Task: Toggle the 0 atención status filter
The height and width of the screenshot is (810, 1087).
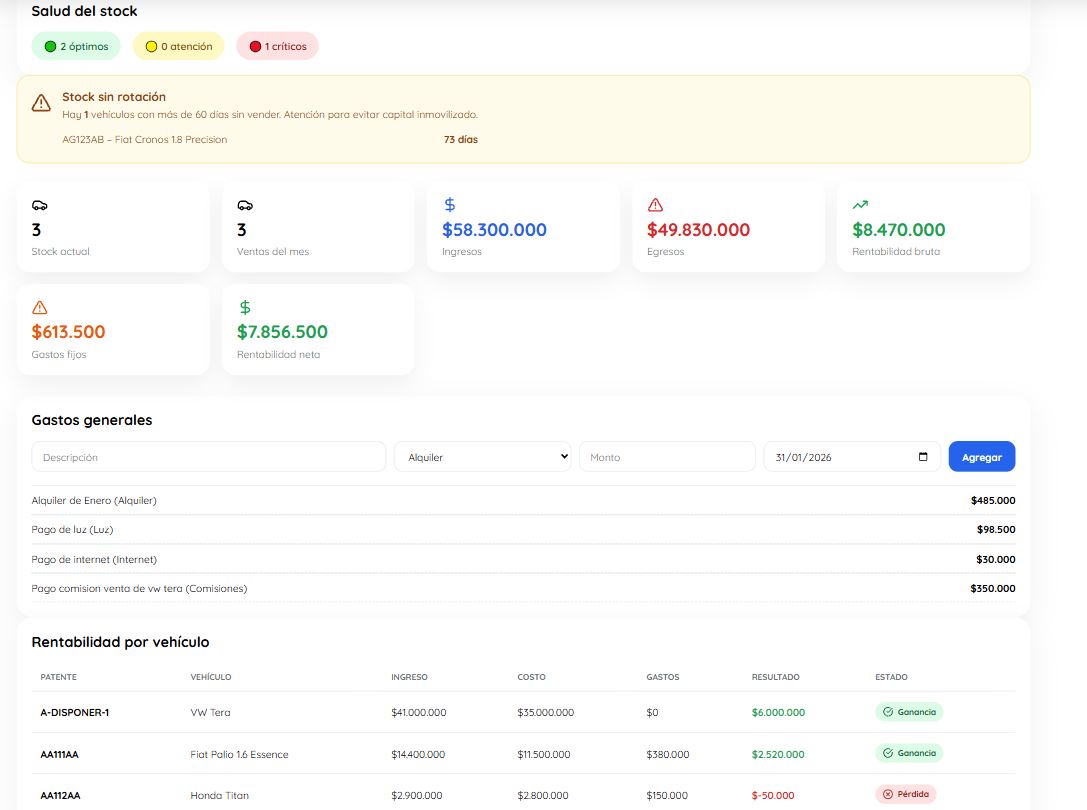Action: tap(177, 45)
